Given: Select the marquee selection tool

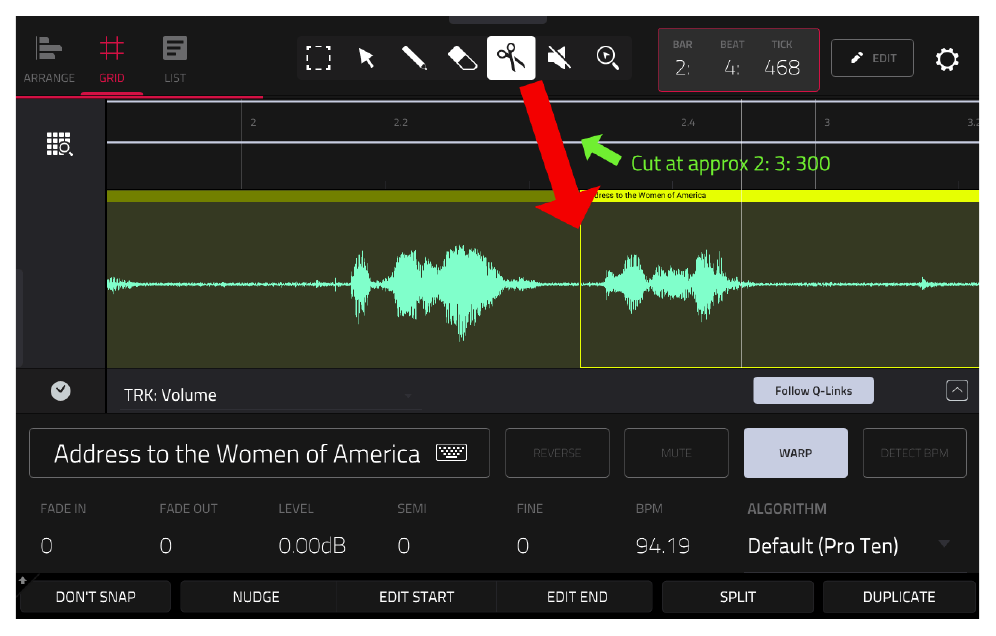Looking at the screenshot, I should tap(318, 58).
